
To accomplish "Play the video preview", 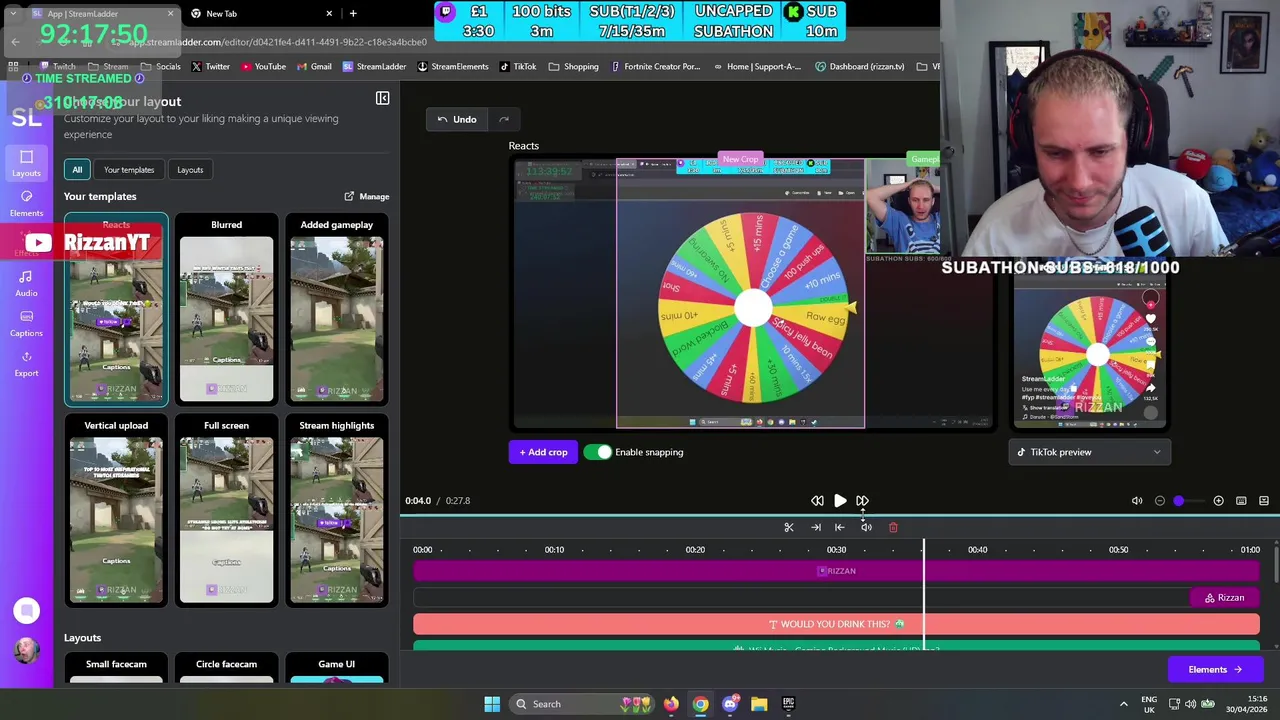I will (840, 501).
